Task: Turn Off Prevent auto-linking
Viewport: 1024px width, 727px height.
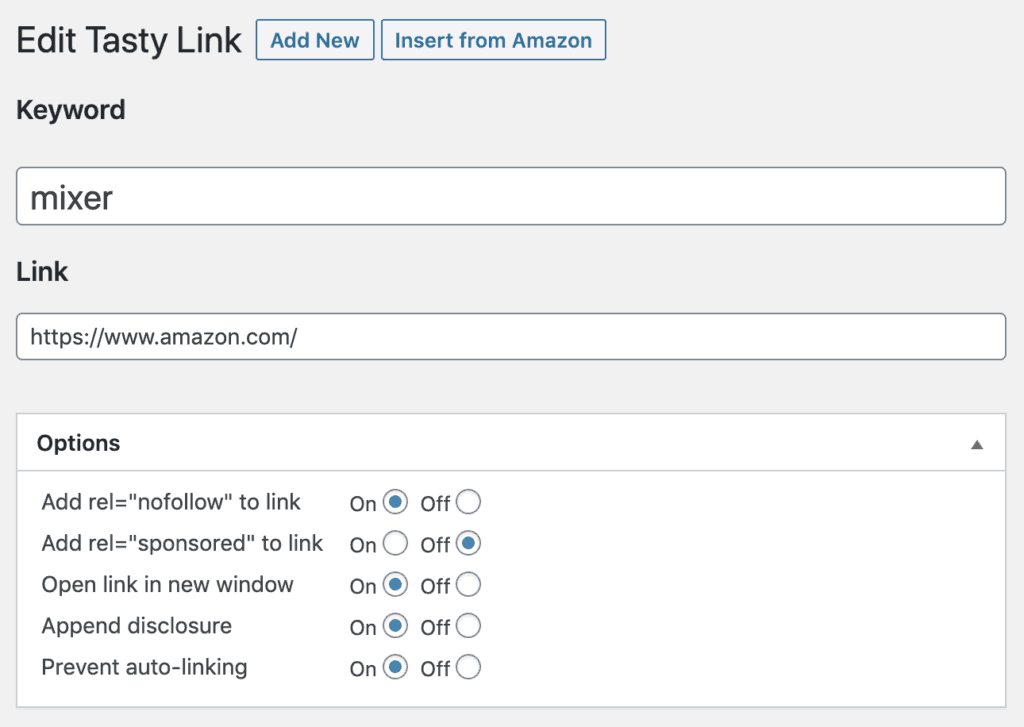Action: click(x=468, y=667)
